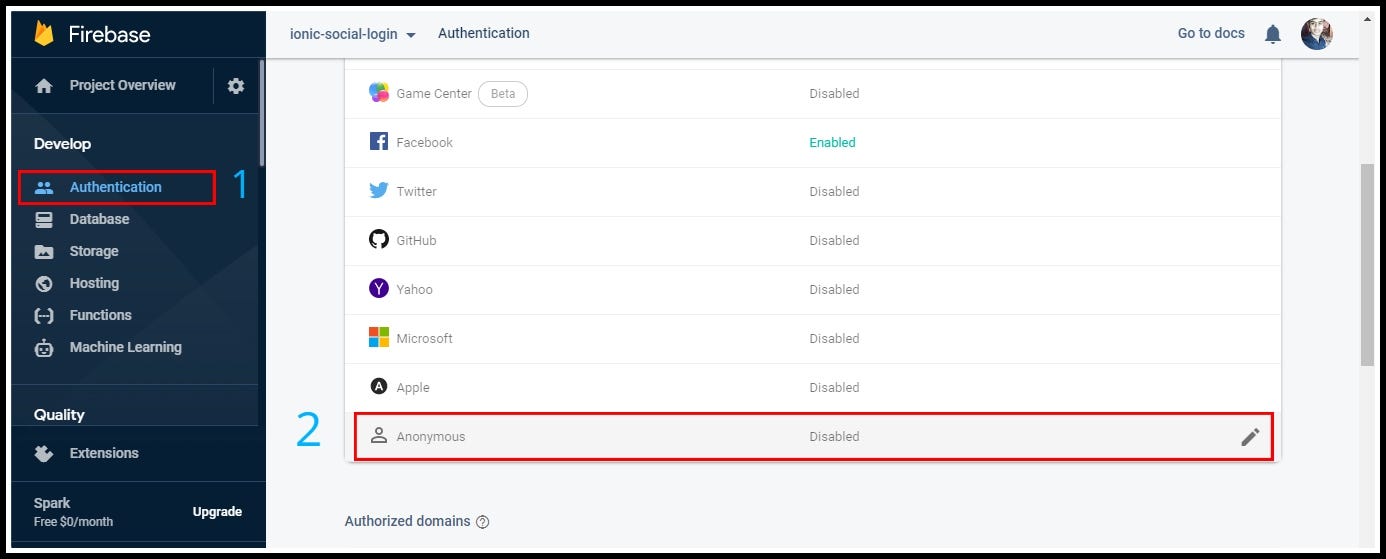Click the Microsoft logo icon
This screenshot has width=1386, height=559.
379,338
